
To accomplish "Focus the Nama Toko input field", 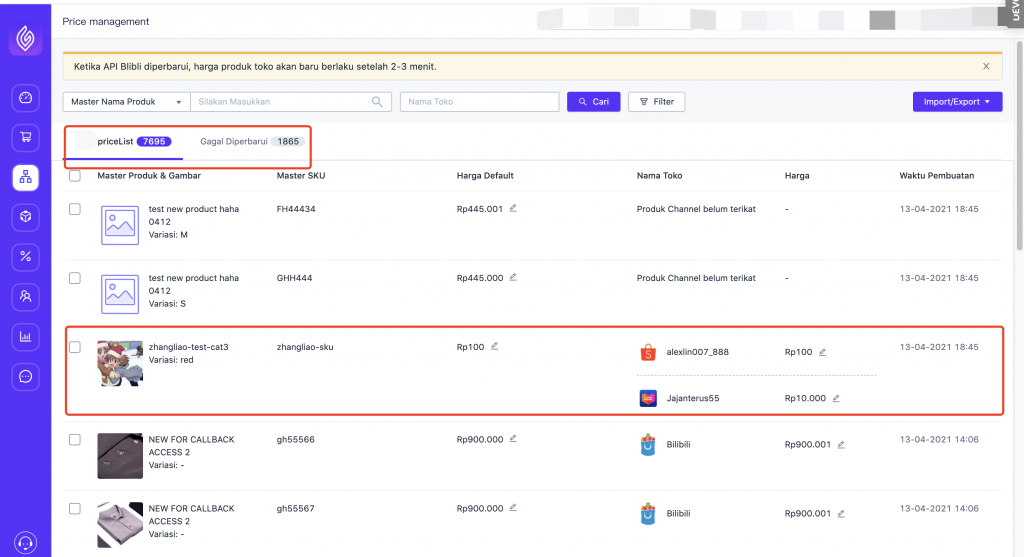I will [479, 102].
